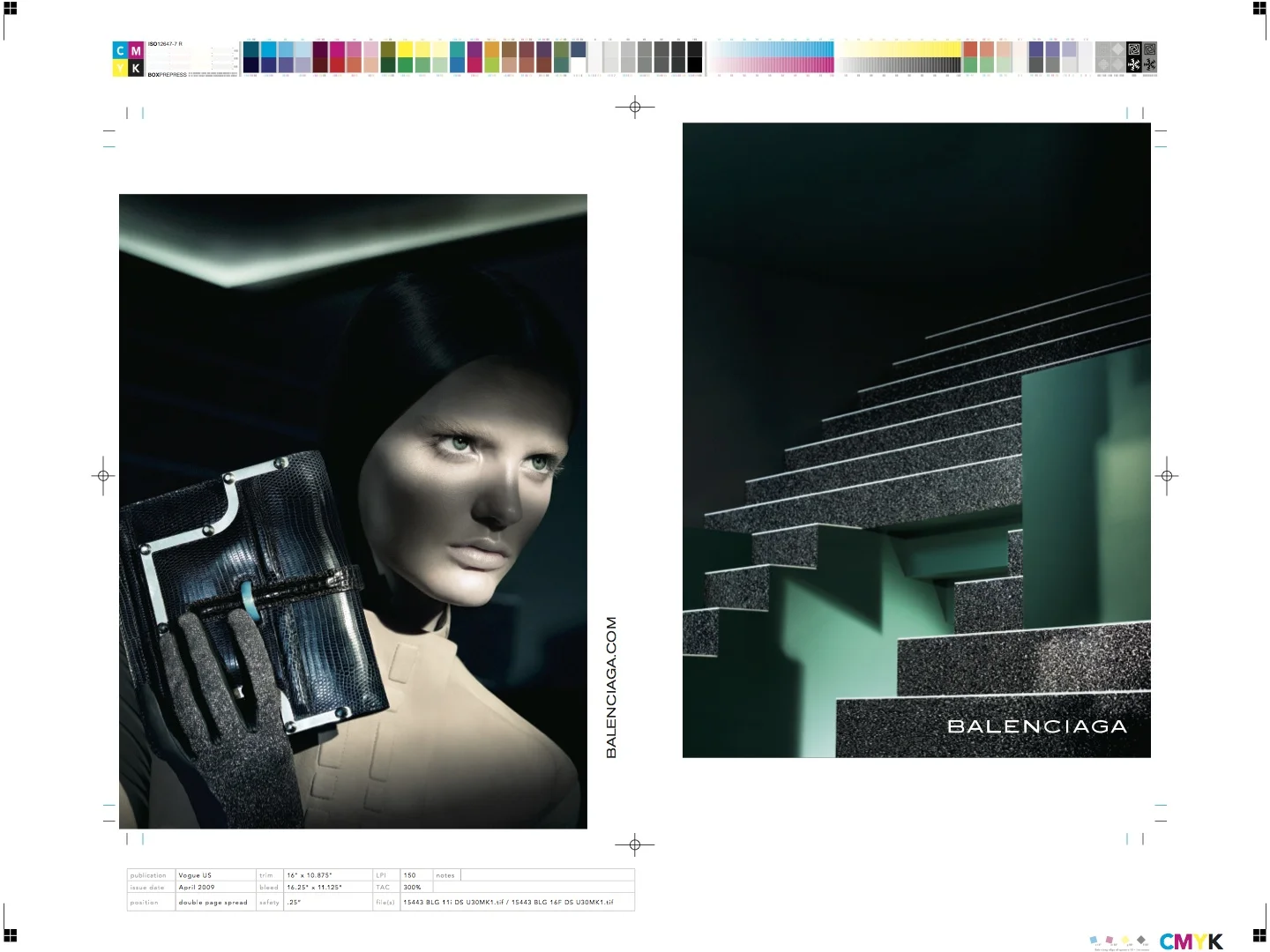Select the 'Vogue US' cell
Viewport: 1270px width, 952px height.
point(216,875)
